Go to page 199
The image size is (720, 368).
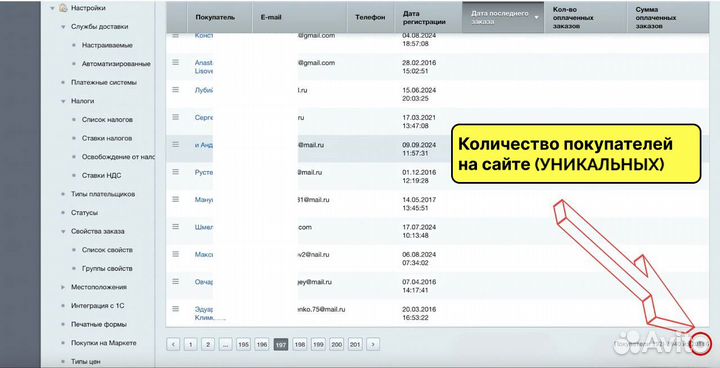[318, 344]
